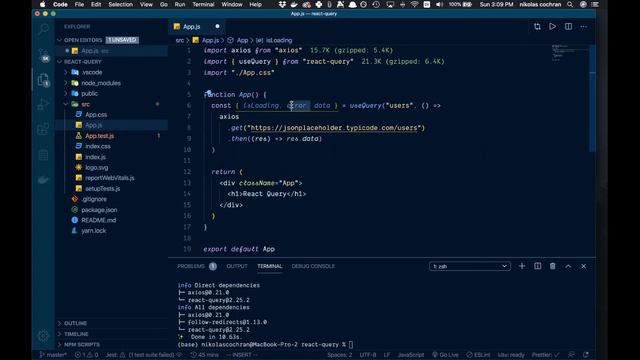The image size is (640, 360).
Task: Open the Explorer view icon
Action: click(x=43, y=80)
